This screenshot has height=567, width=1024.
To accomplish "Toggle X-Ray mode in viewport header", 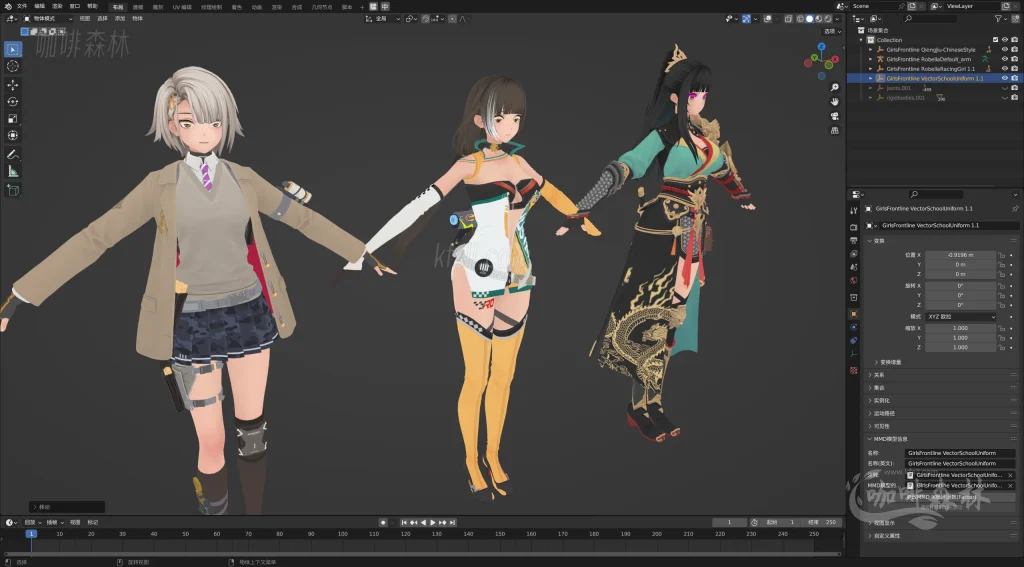I will pos(788,19).
